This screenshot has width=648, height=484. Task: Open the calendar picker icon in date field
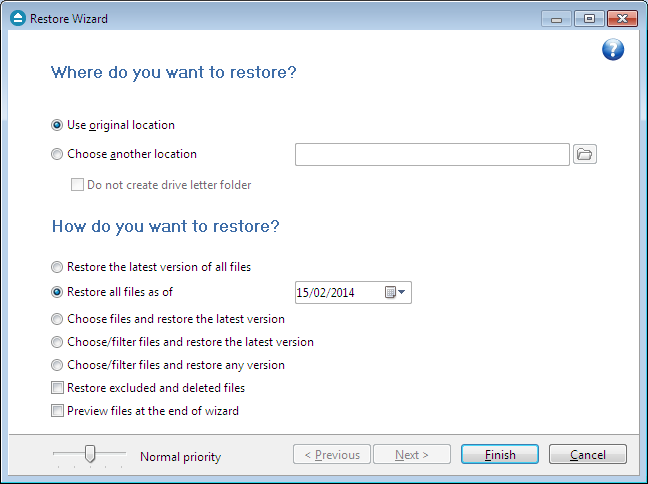pos(395,292)
